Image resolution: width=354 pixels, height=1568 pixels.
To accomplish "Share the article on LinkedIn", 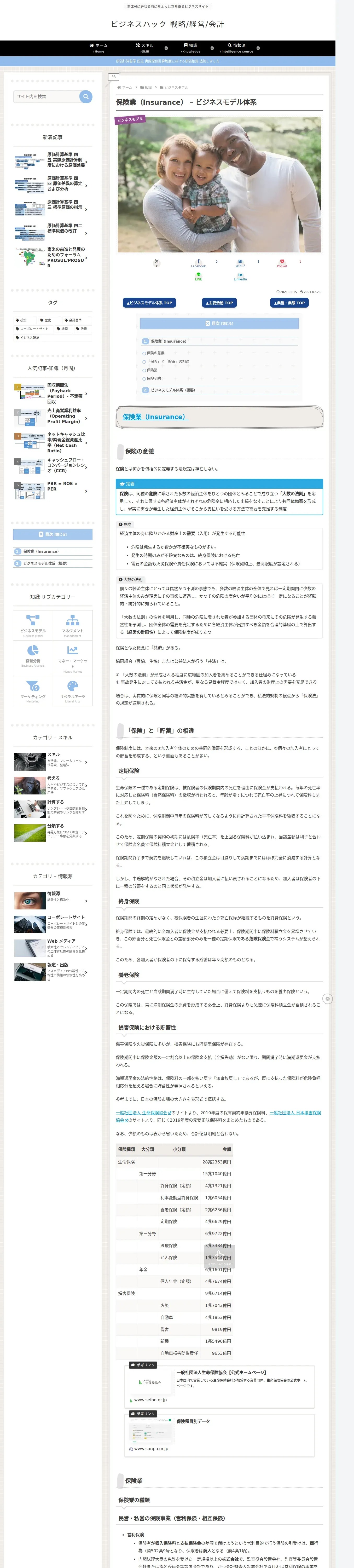I will coord(240,276).
